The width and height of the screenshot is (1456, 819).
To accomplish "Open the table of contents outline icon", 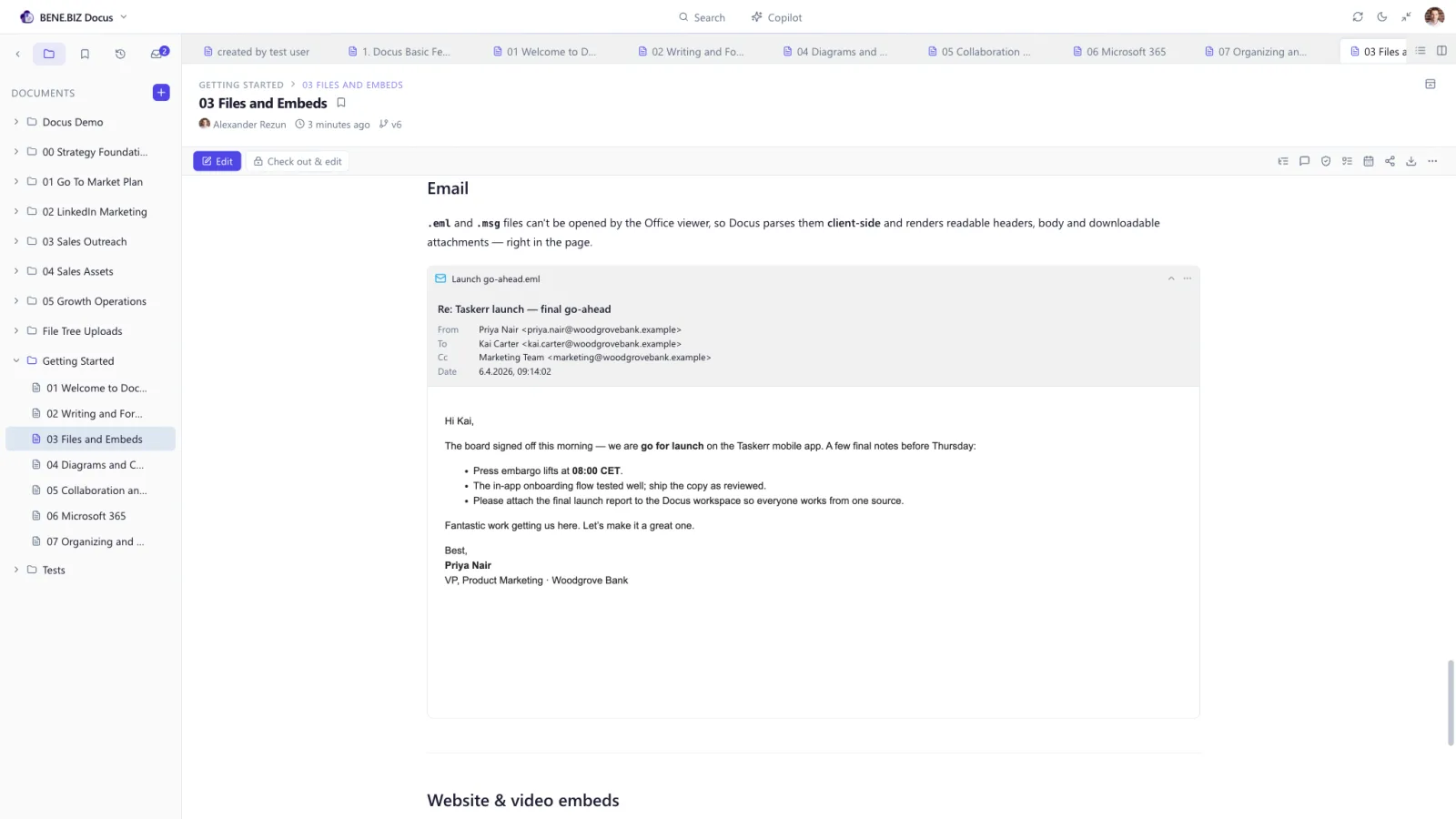I will [x=1283, y=161].
